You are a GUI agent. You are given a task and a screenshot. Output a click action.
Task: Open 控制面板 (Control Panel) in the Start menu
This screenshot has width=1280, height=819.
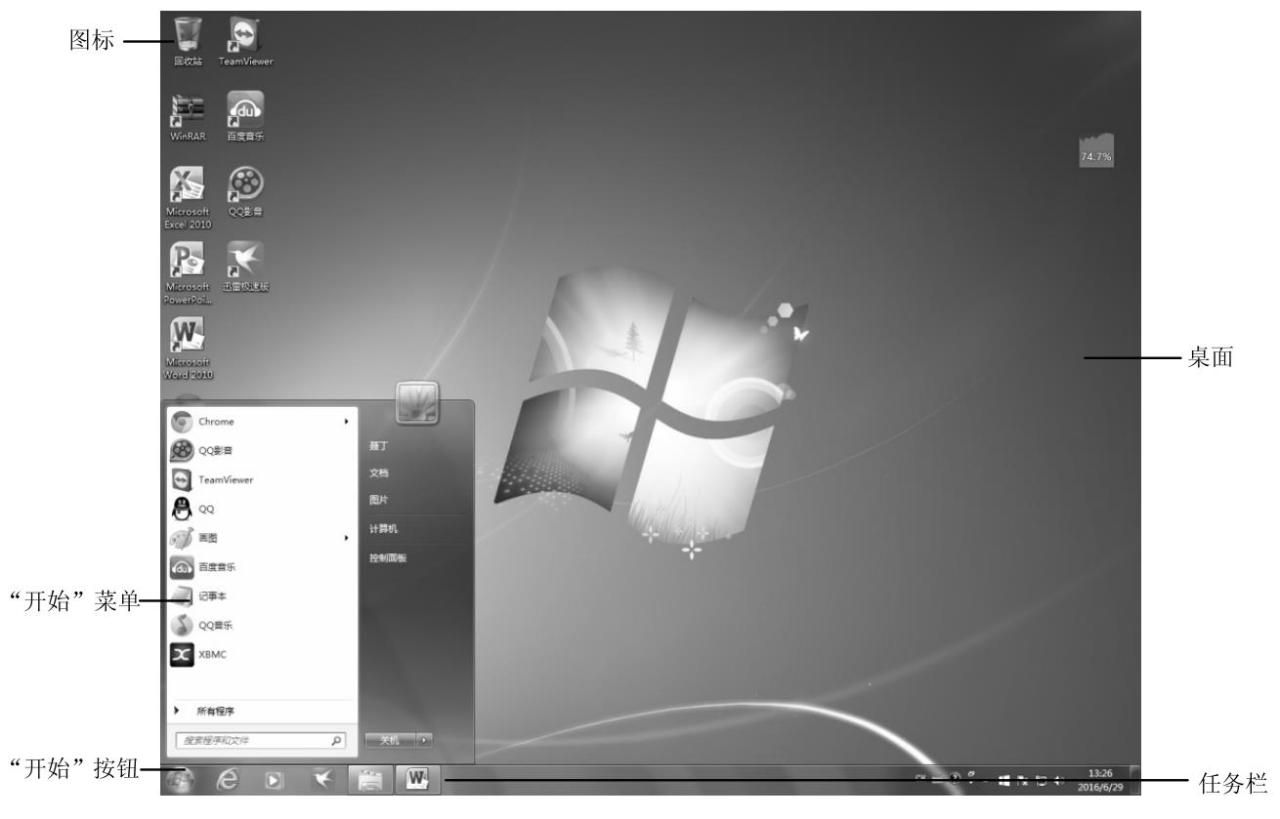click(x=387, y=559)
